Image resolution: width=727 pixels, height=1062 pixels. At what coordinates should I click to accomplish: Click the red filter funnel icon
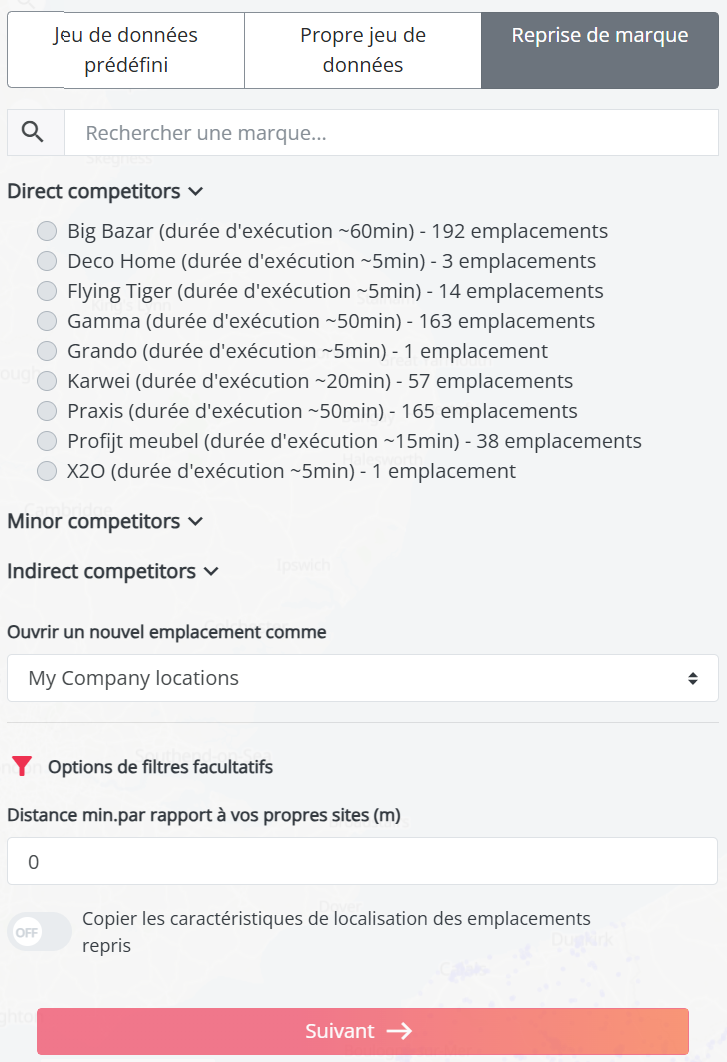point(23,767)
